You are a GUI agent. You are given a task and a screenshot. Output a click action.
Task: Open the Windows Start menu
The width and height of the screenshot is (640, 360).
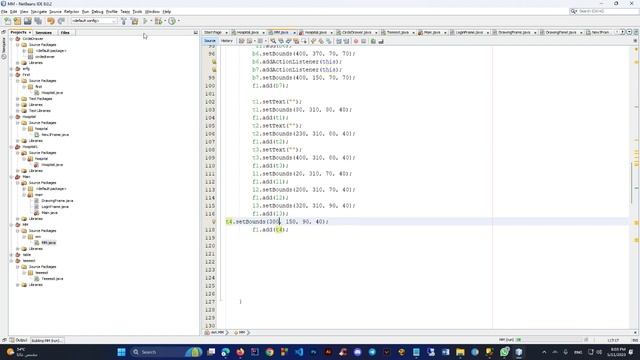click(121, 352)
